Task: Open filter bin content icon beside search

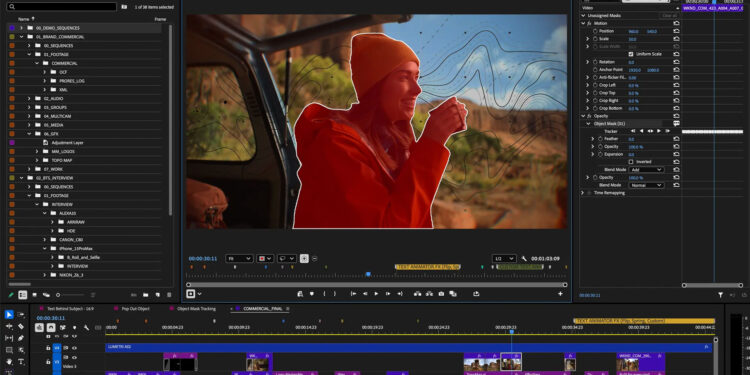Action: point(124,7)
